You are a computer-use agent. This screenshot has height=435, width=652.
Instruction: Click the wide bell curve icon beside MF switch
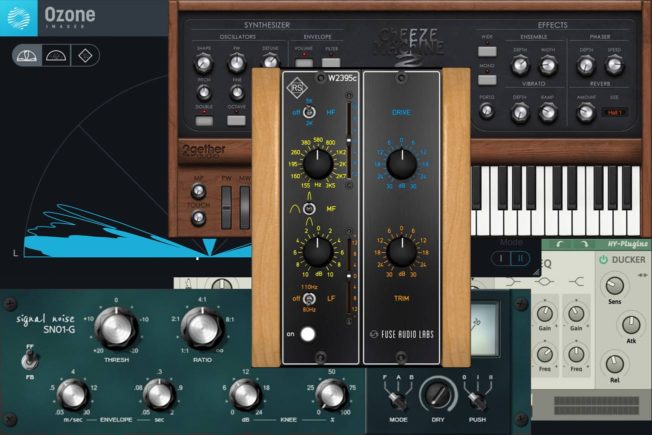pos(295,209)
